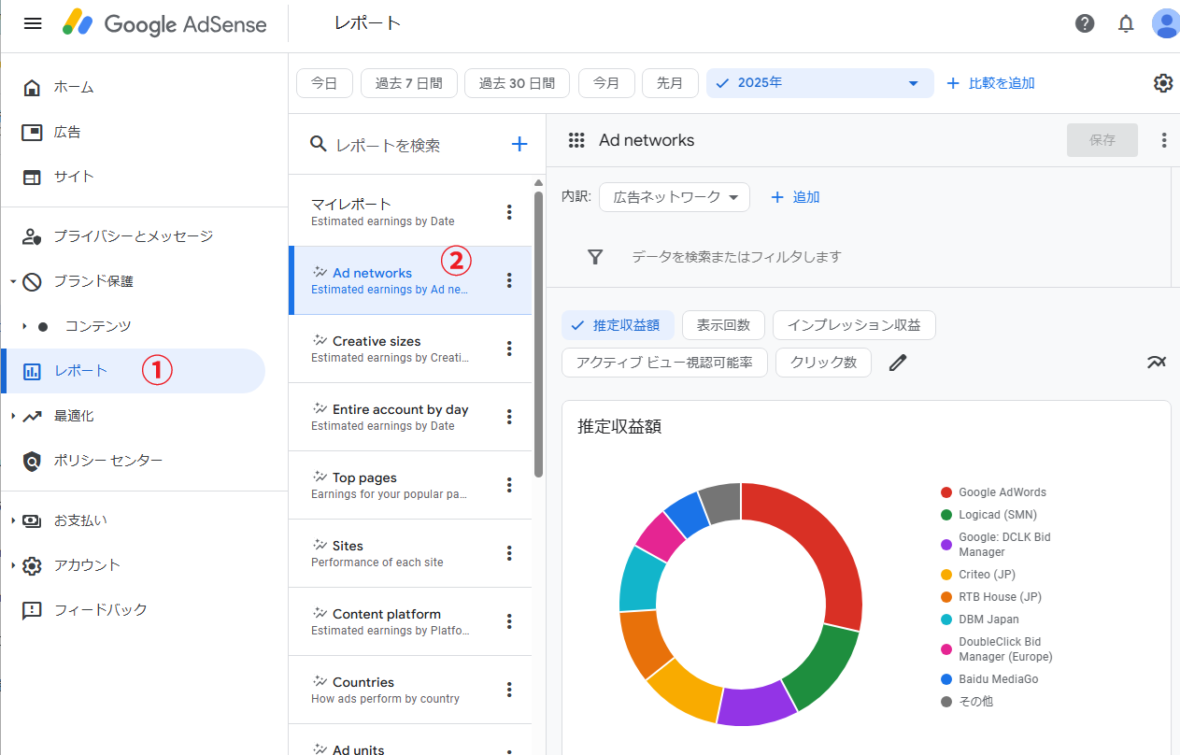Open more options for Ad networks report

pyautogui.click(x=509, y=280)
